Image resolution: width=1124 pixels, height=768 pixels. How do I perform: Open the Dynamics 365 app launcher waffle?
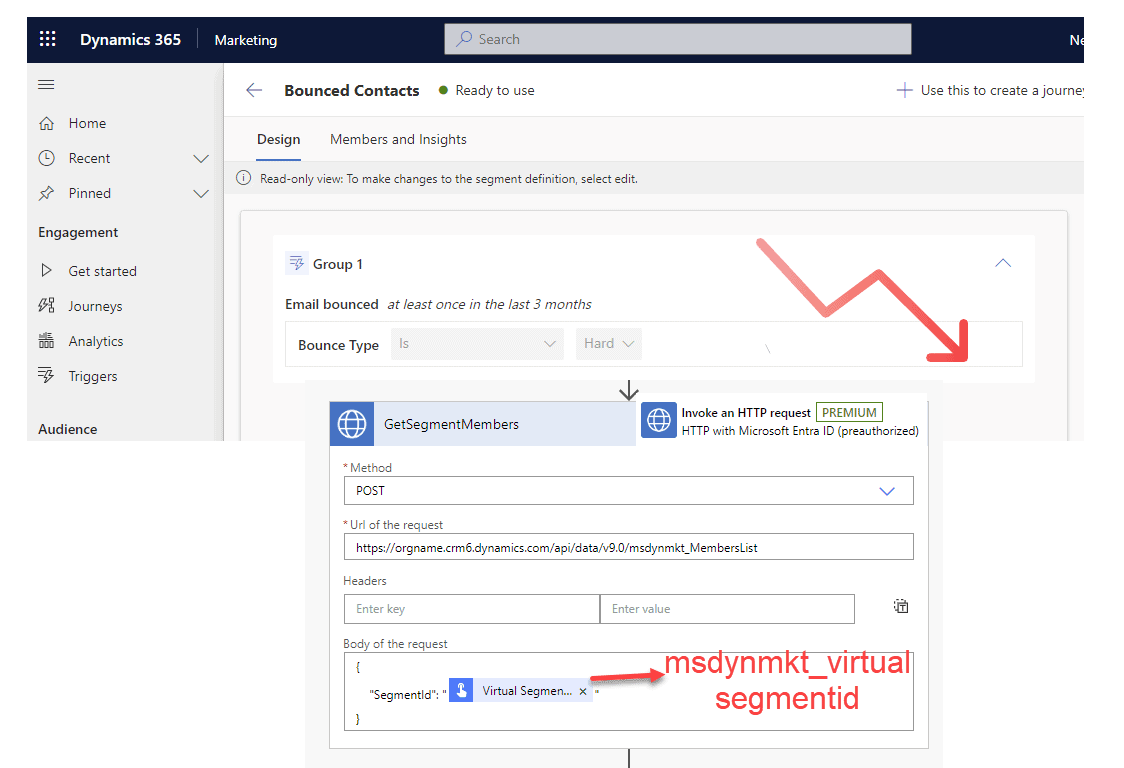(47, 39)
